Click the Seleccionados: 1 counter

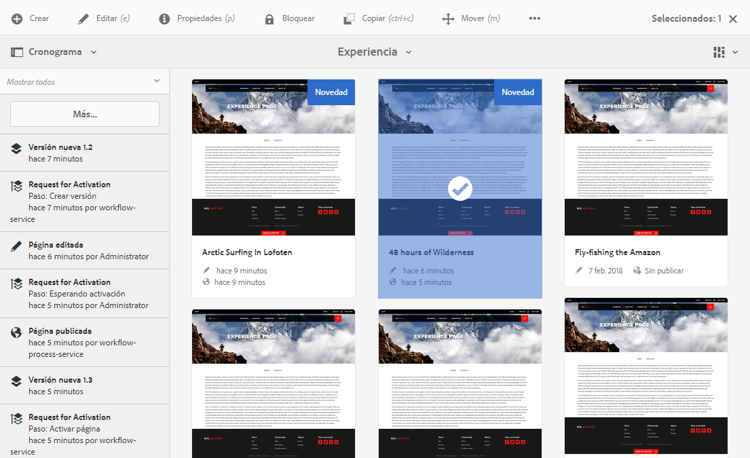click(x=686, y=18)
